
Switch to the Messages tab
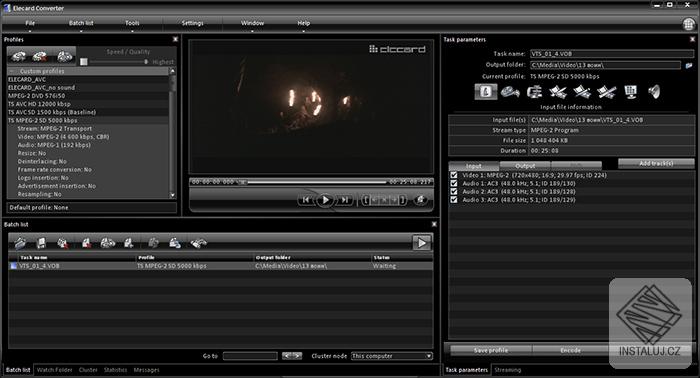[x=146, y=370]
